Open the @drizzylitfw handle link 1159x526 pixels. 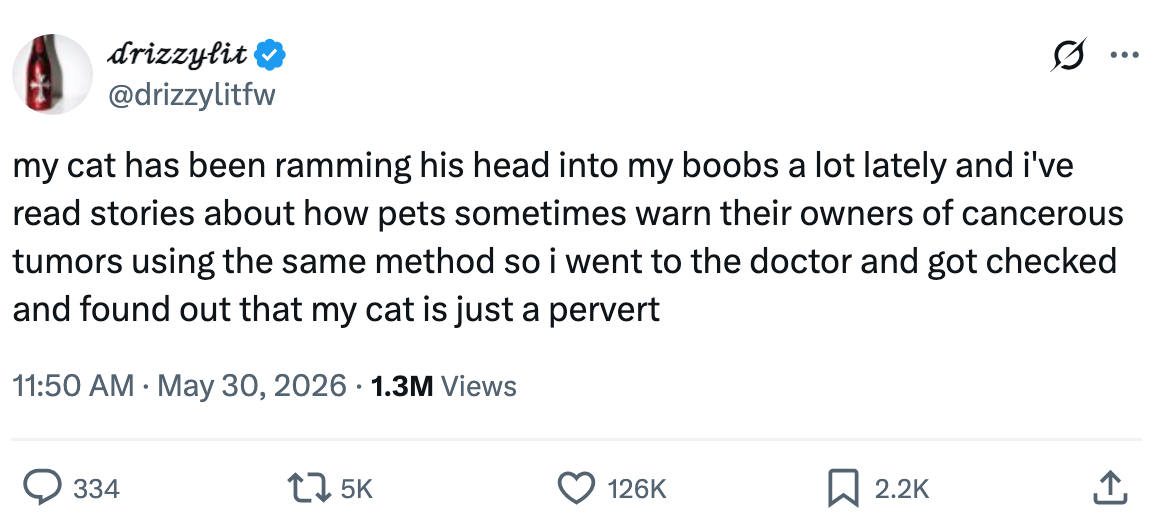191,96
